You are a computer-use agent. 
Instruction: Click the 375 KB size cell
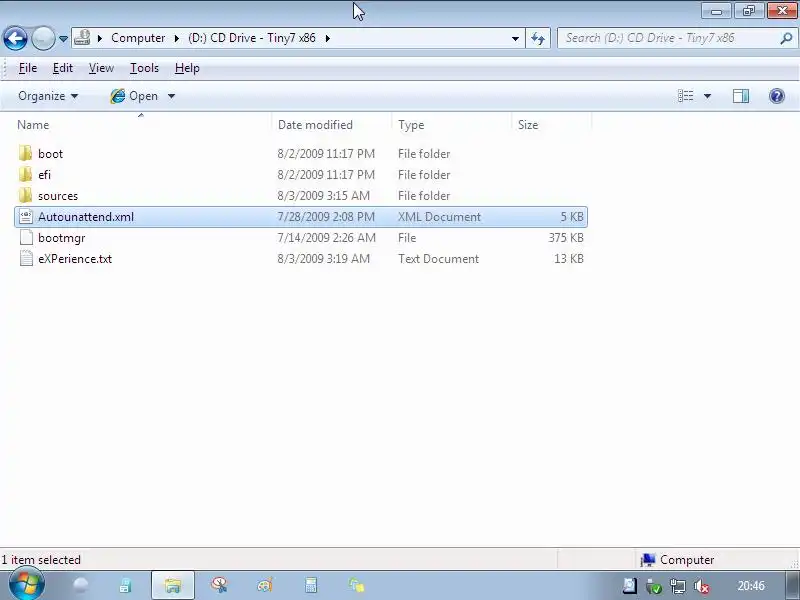(x=566, y=238)
